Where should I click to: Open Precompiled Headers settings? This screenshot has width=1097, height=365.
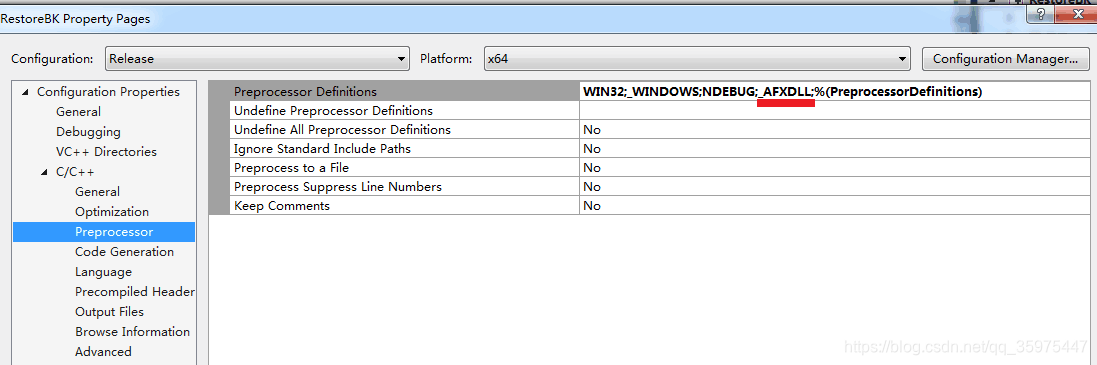coord(135,292)
